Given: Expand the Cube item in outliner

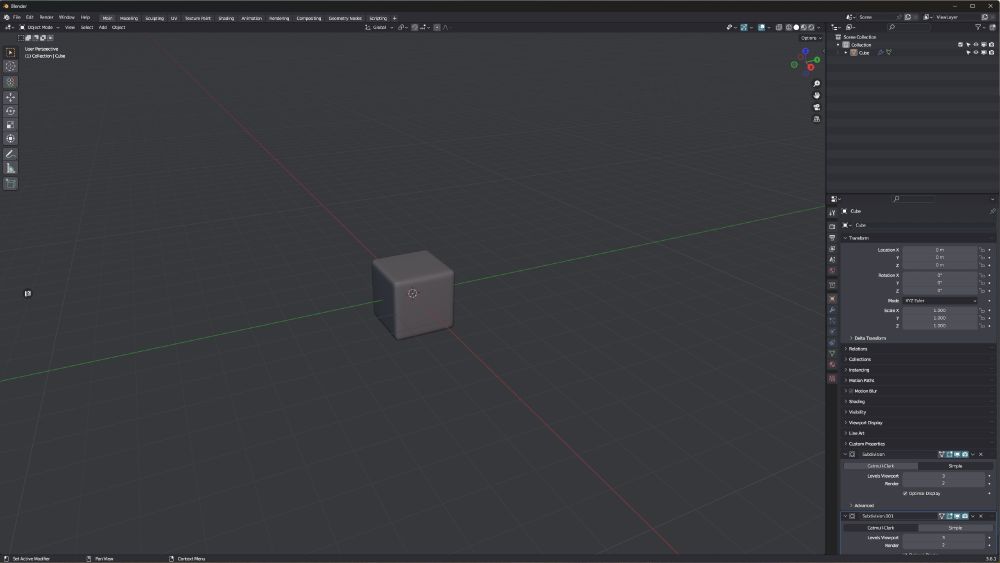Looking at the screenshot, I should [846, 53].
